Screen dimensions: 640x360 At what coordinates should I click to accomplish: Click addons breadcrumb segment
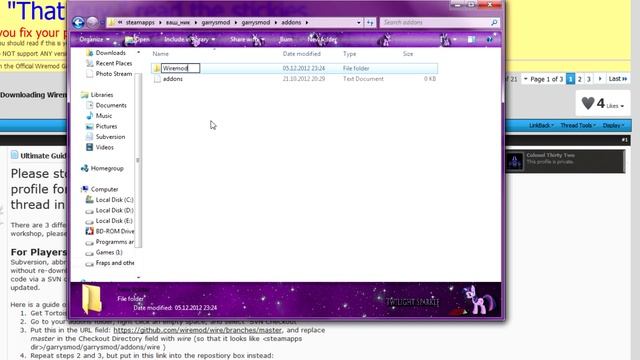pos(291,23)
